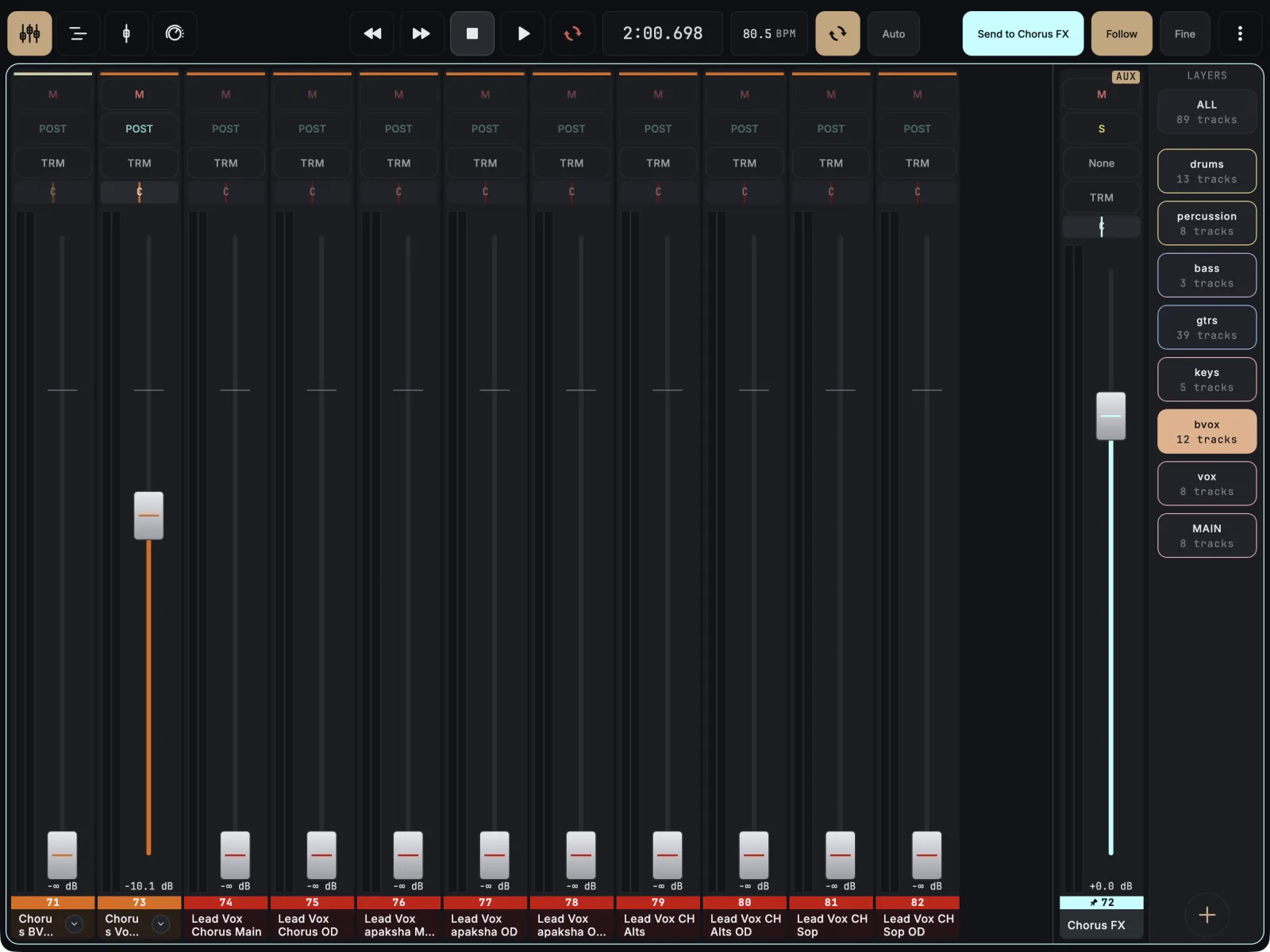Open TRM selector on track 82
Screen dimensions: 1270x952
pos(918,163)
